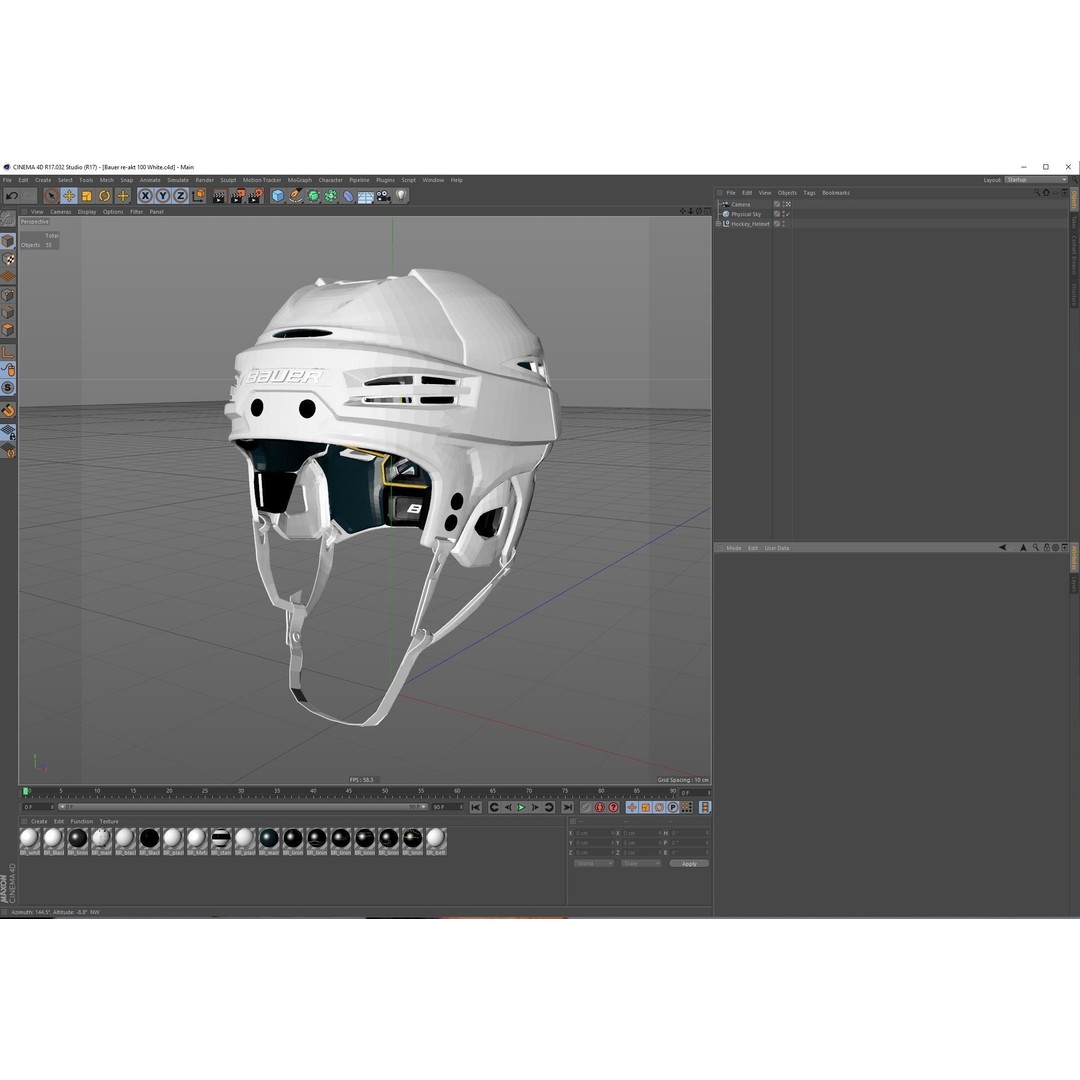The height and width of the screenshot is (1080, 1080).
Task: Click the end frame 90 F field
Action: point(448,807)
